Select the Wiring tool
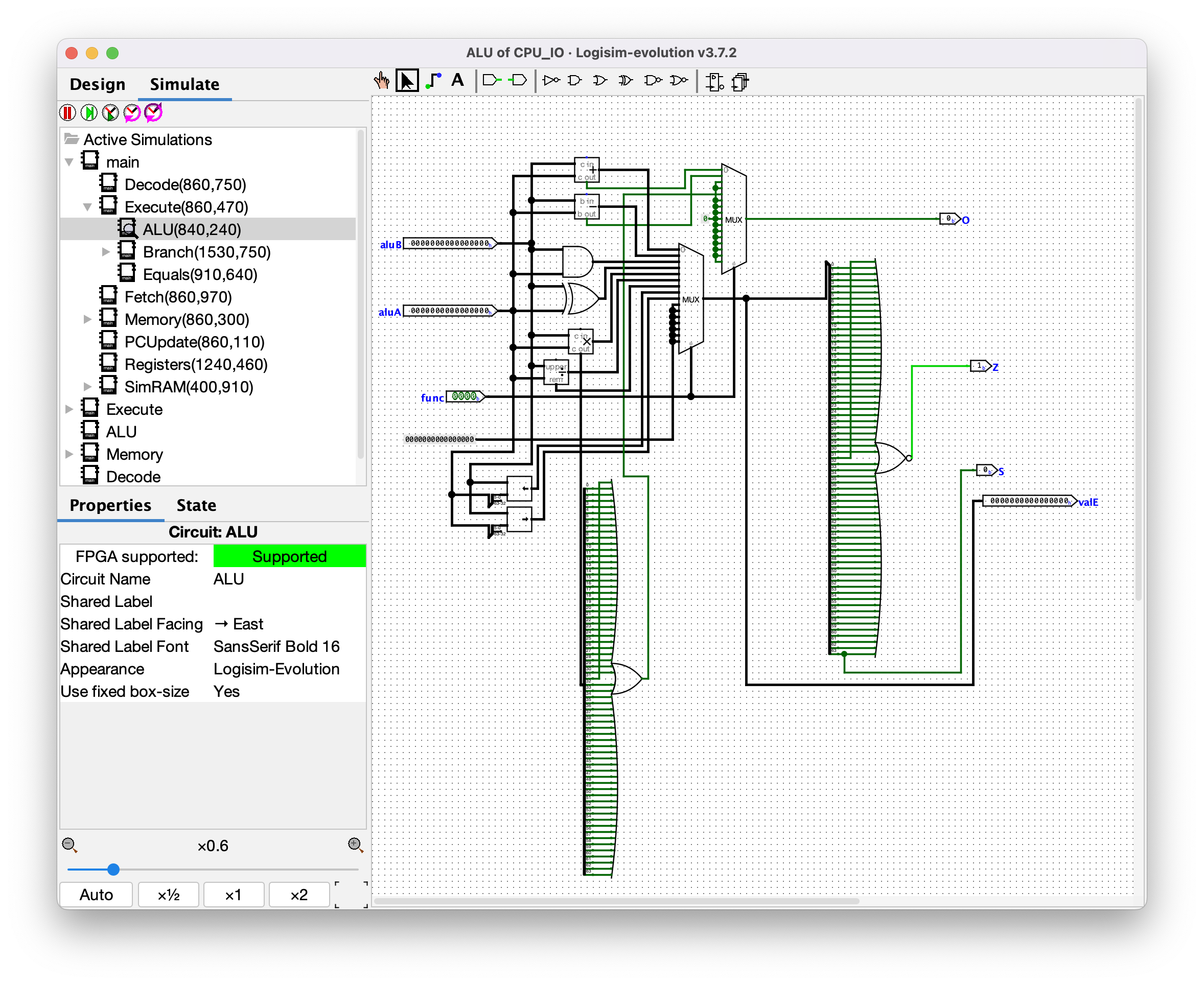The height and width of the screenshot is (985, 1204). coord(433,81)
